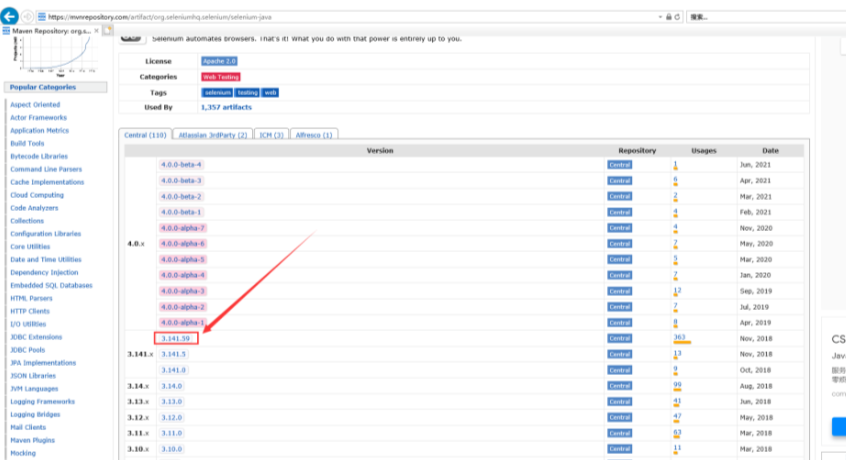The image size is (846, 460).
Task: Click Central badge in 3.14.0 row
Action: click(x=619, y=386)
